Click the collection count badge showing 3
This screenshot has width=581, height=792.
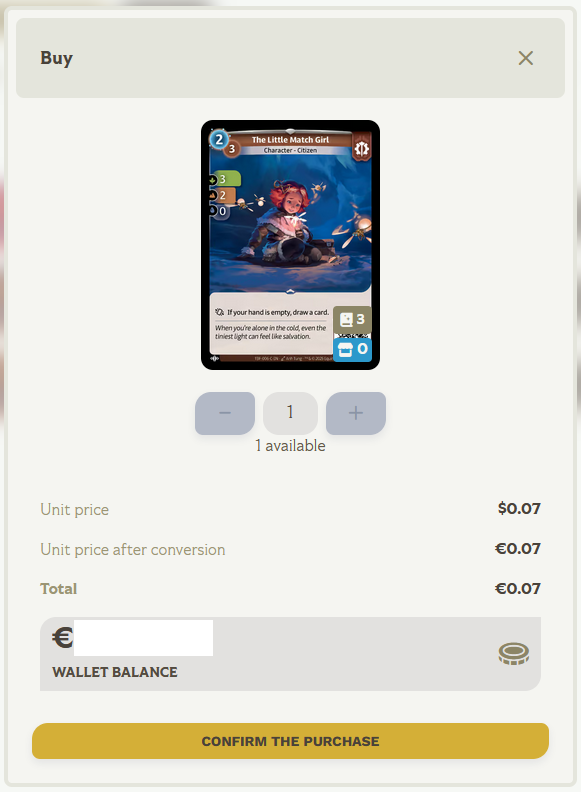click(352, 319)
